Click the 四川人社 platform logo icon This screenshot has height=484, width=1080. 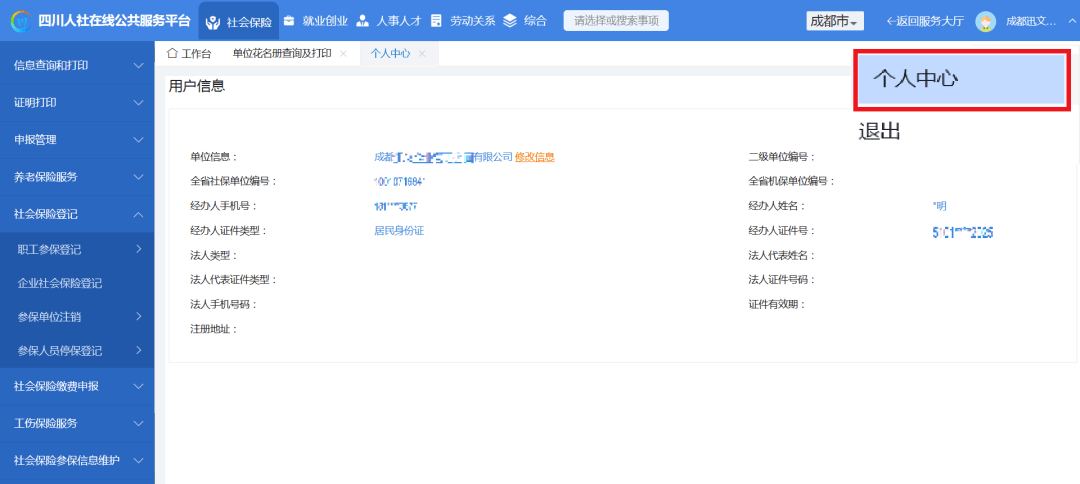(x=19, y=21)
